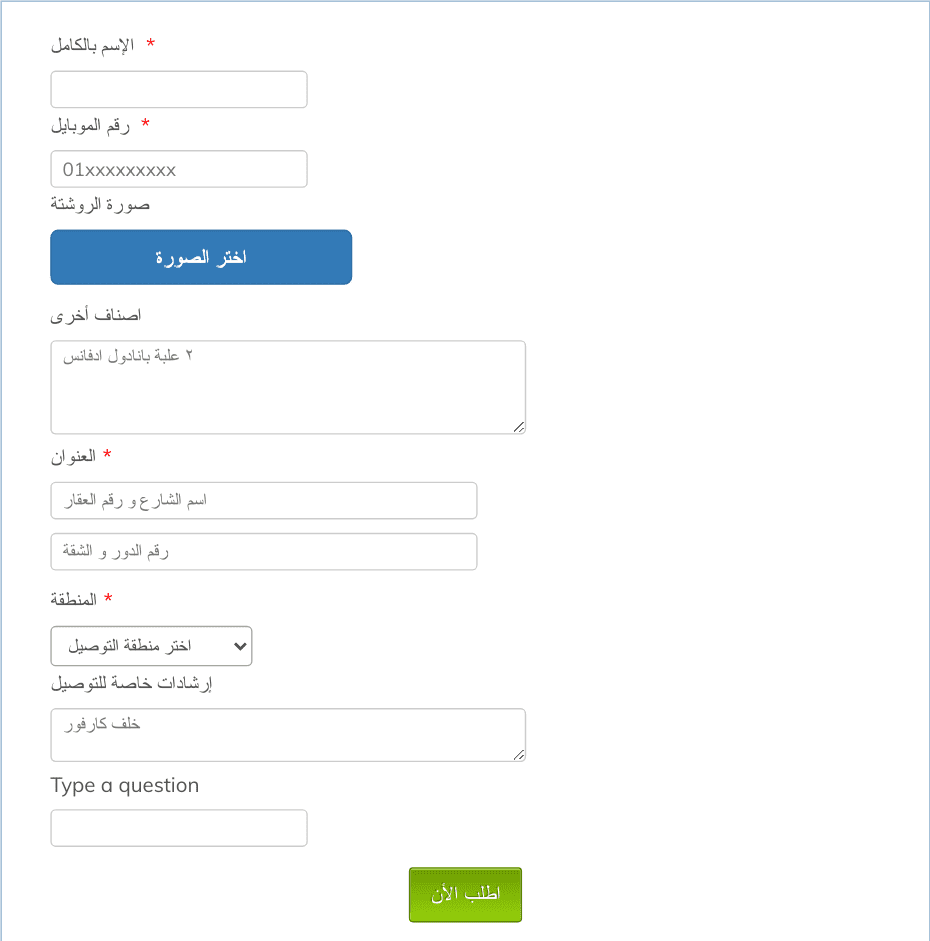The width and height of the screenshot is (930, 941).
Task: Click the العنوان address label
Action: point(73,457)
